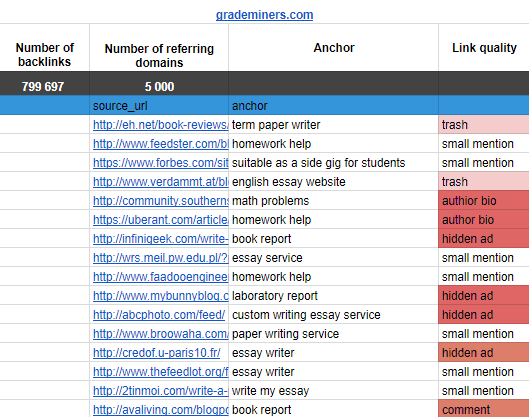Select the 'english essay website' cell
This screenshot has width=529, height=417.
click(x=334, y=182)
